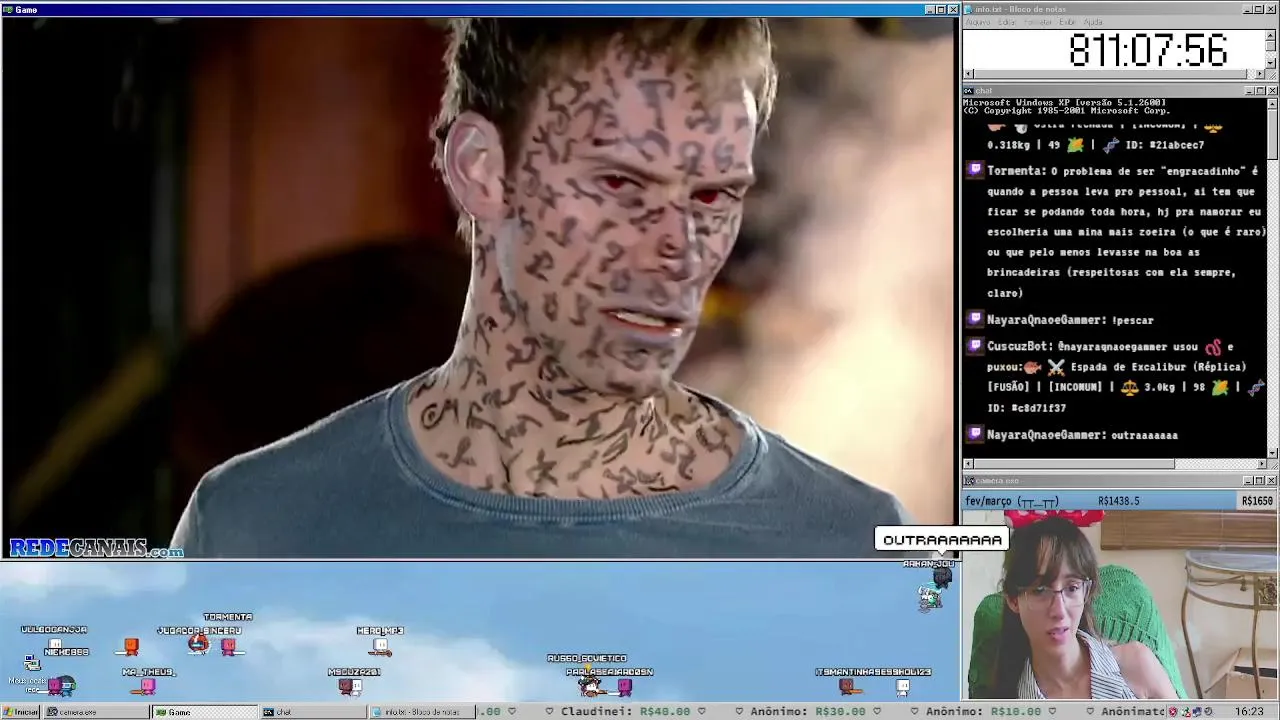The image size is (1280, 720).
Task: Click the HERO_MP3 avatar in game strip
Action: 380,647
